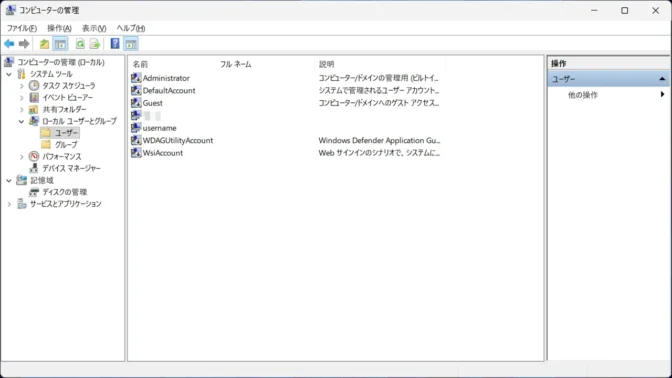
Task: Expand the サービスとアプリケーション node
Action: tap(9, 204)
